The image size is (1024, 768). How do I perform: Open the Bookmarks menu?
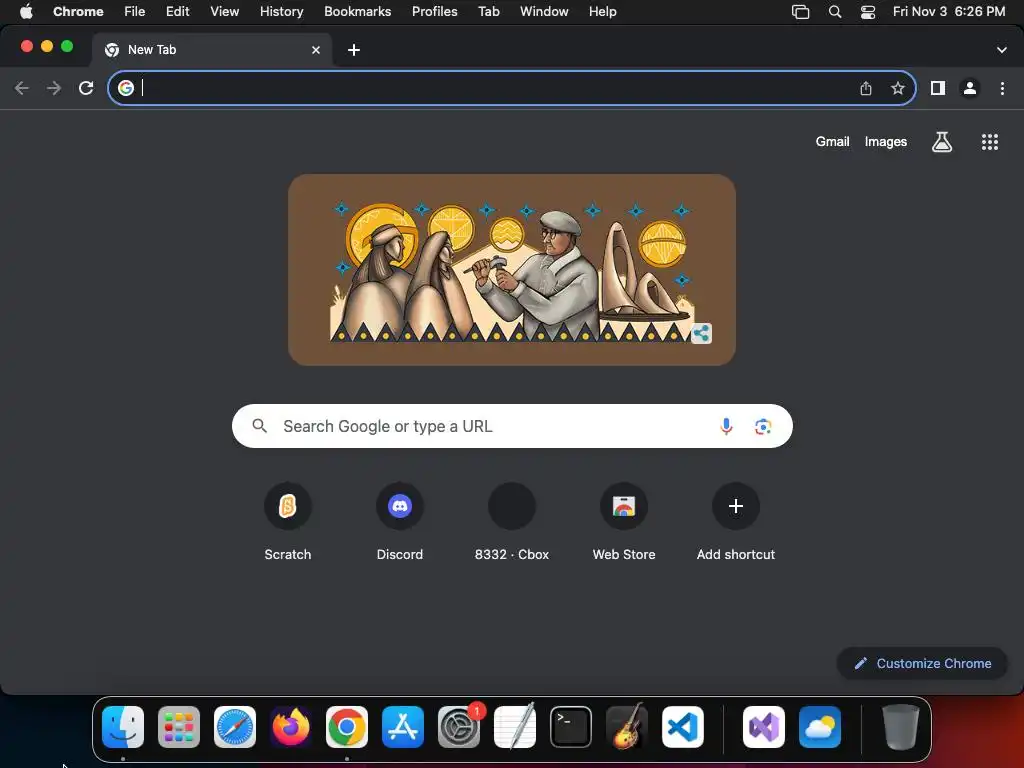coord(357,12)
